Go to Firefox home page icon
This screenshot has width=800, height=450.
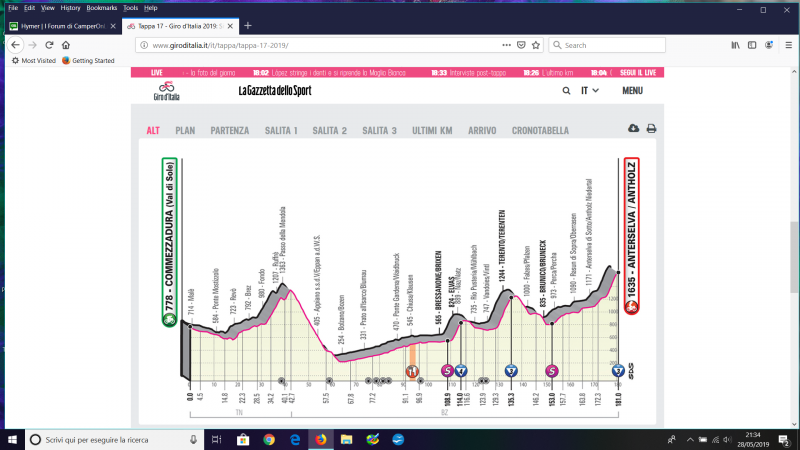pyautogui.click(x=66, y=45)
